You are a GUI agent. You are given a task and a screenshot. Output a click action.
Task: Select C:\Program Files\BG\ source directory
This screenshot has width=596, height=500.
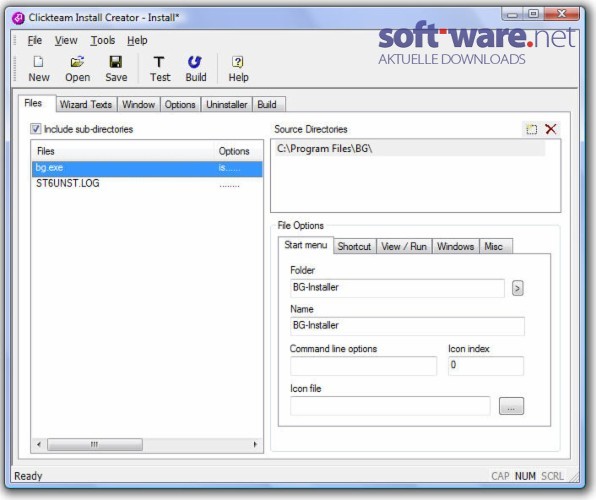tap(410, 149)
